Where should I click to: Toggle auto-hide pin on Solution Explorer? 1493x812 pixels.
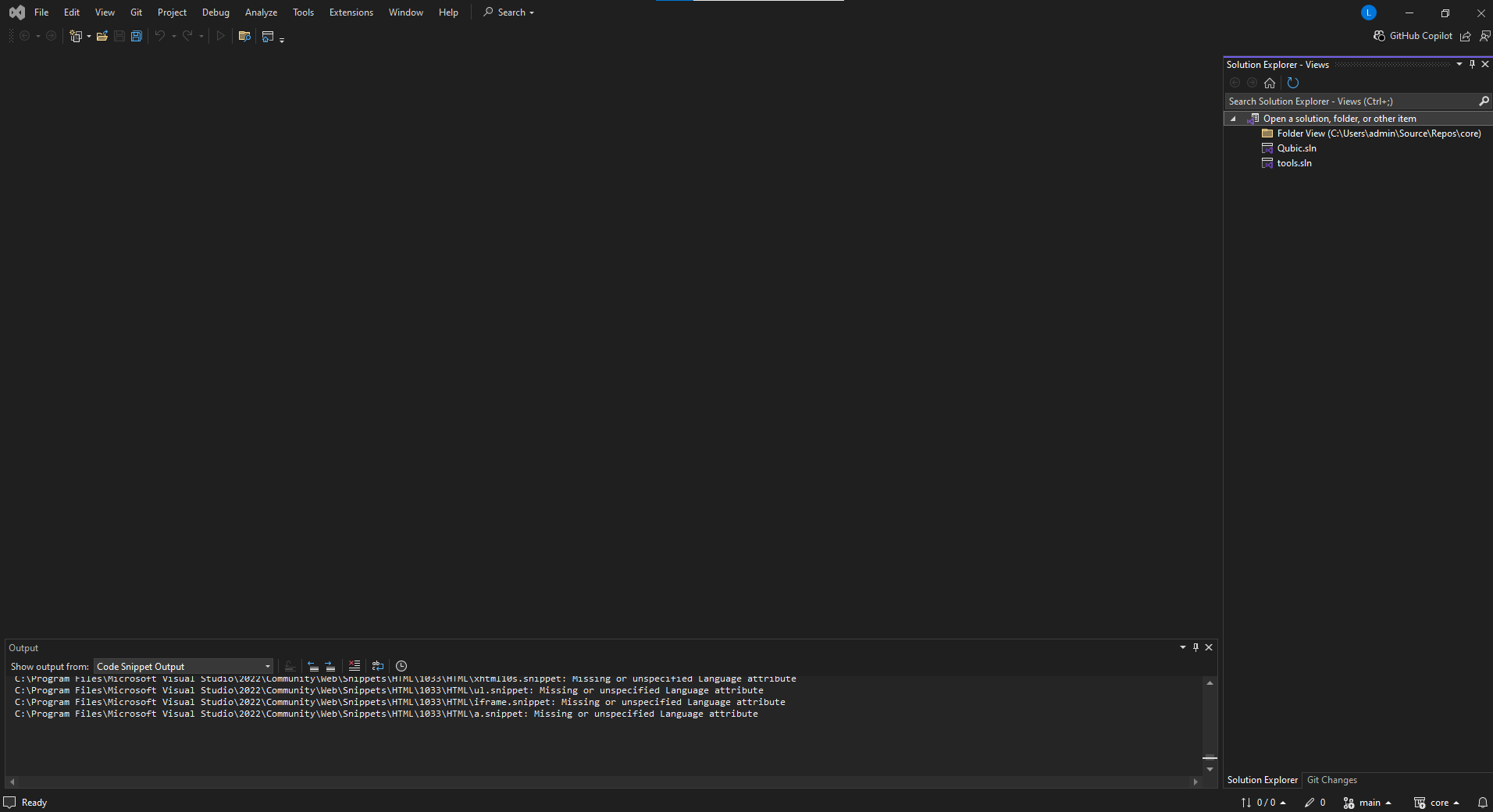pyautogui.click(x=1472, y=65)
